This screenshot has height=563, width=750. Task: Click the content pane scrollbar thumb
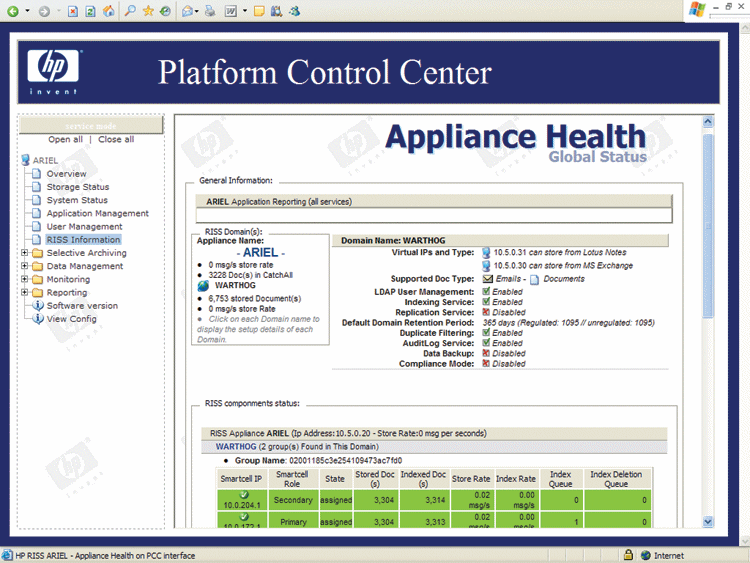pyautogui.click(x=708, y=226)
